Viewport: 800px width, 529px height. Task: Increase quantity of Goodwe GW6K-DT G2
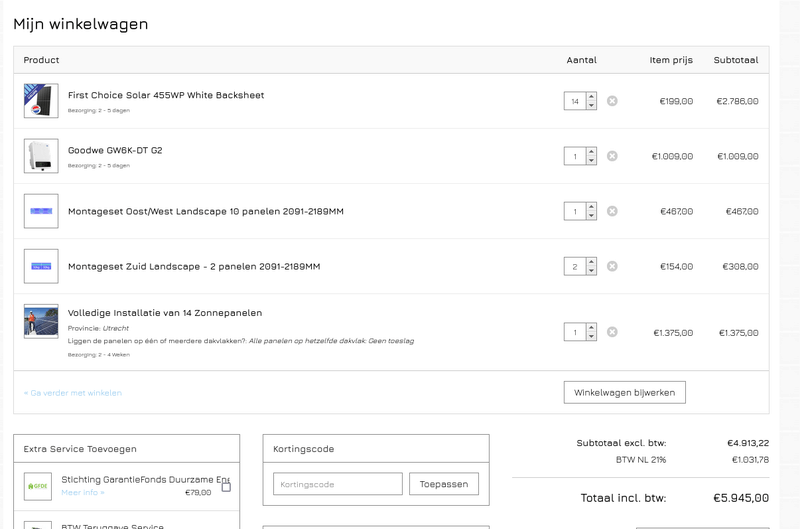click(x=591, y=152)
